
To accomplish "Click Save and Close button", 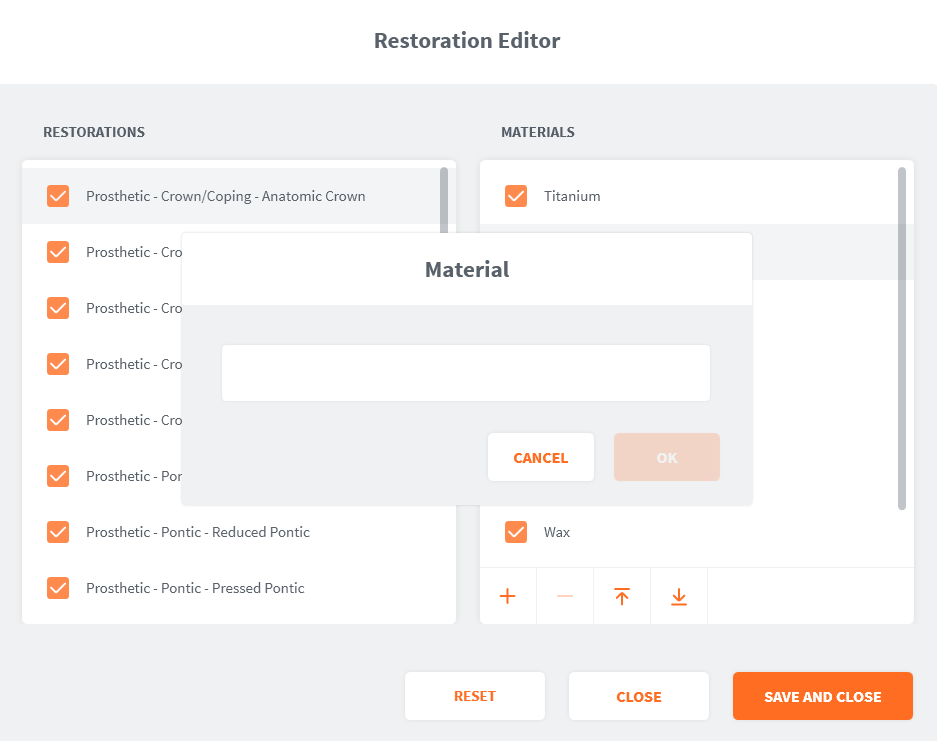I will pos(822,696).
